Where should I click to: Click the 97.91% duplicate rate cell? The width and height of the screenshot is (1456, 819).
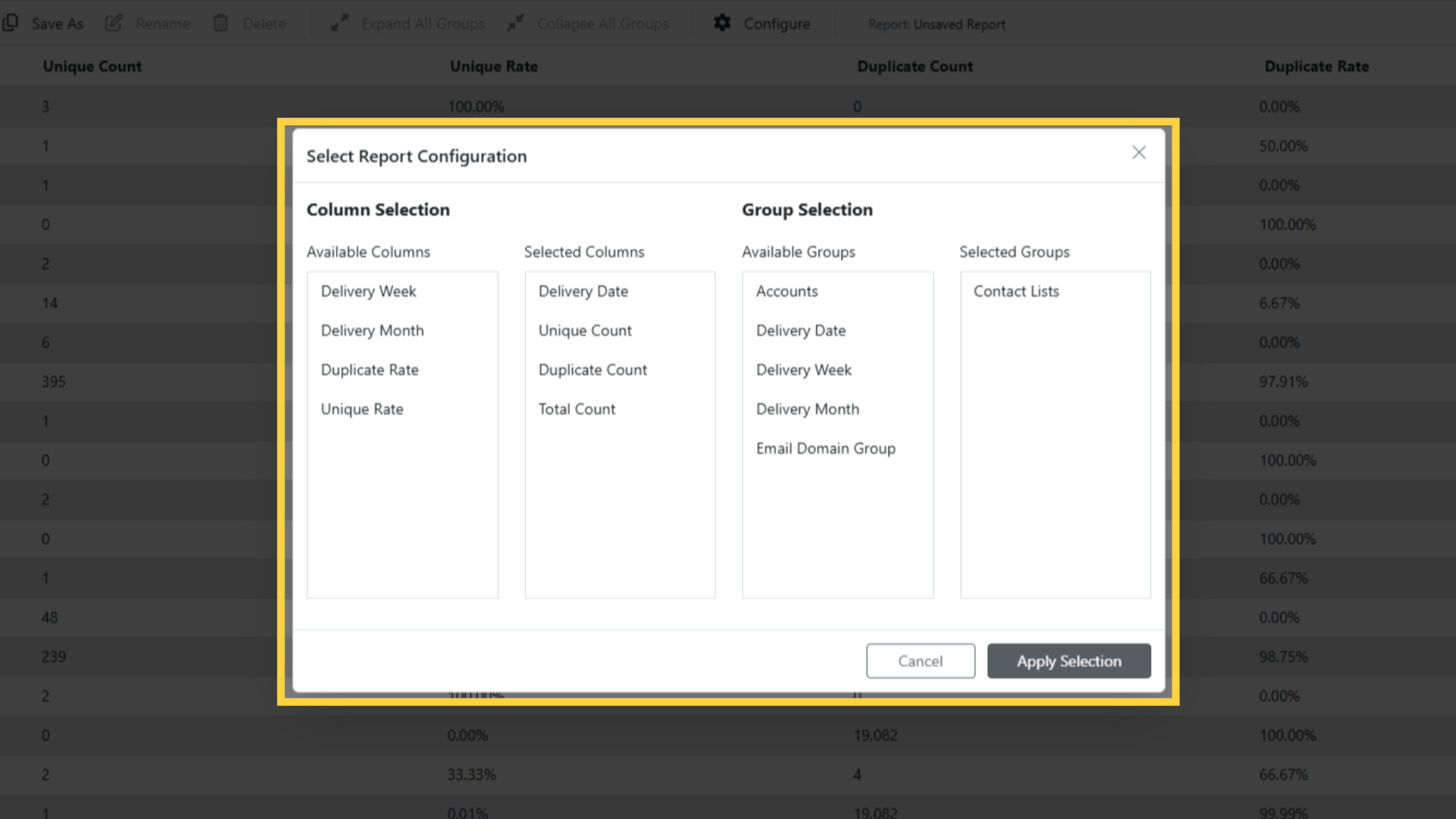(x=1284, y=382)
